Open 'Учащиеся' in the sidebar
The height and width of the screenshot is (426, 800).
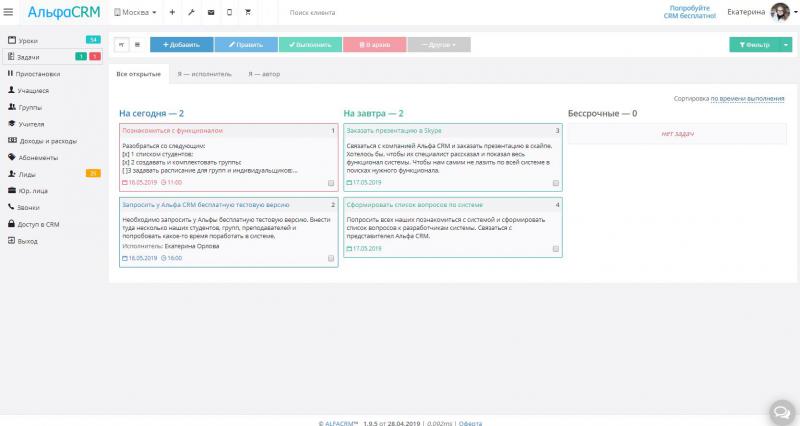tap(32, 90)
